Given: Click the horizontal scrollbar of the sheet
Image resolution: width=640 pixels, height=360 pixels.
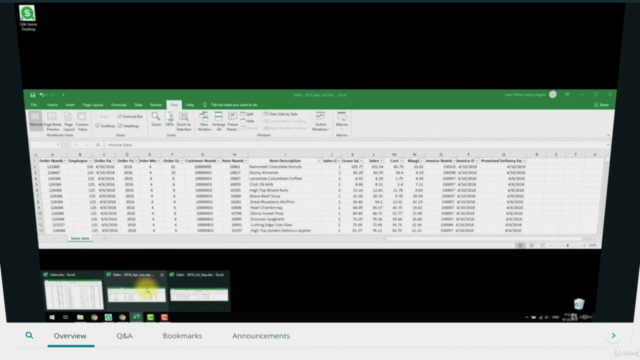Looking at the screenshot, I should point(485,238).
